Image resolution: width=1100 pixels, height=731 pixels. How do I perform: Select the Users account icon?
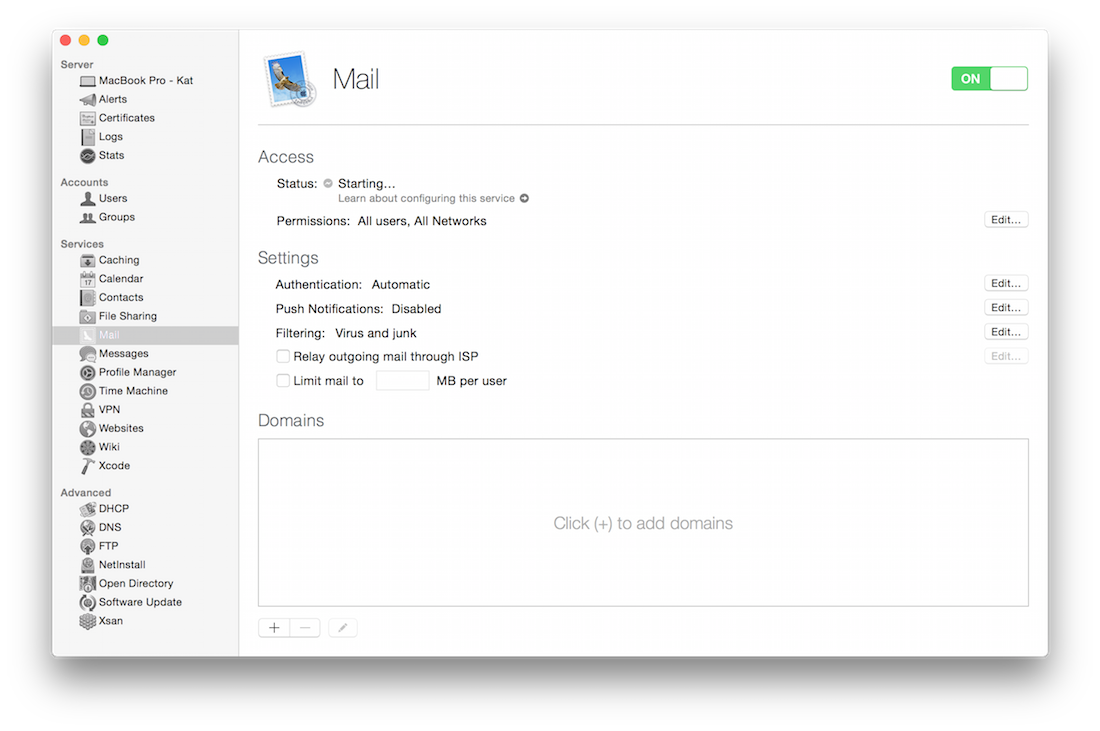88,199
